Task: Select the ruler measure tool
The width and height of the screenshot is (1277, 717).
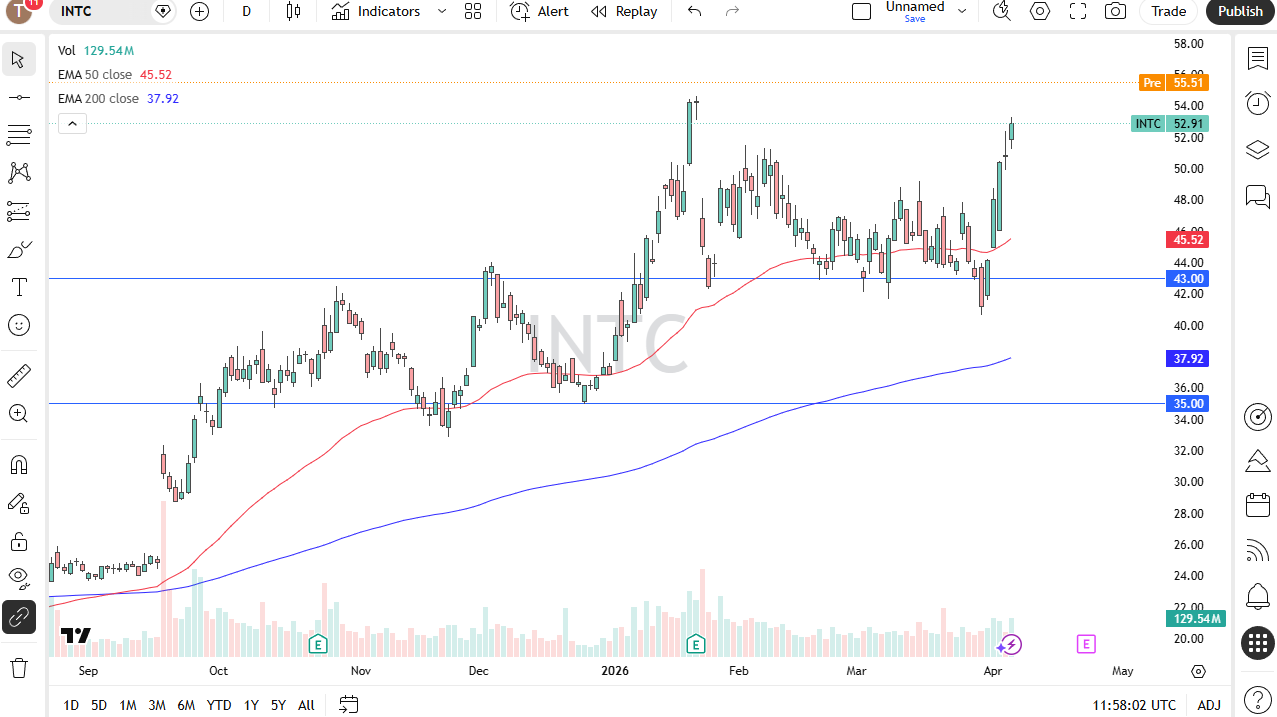Action: (19, 376)
